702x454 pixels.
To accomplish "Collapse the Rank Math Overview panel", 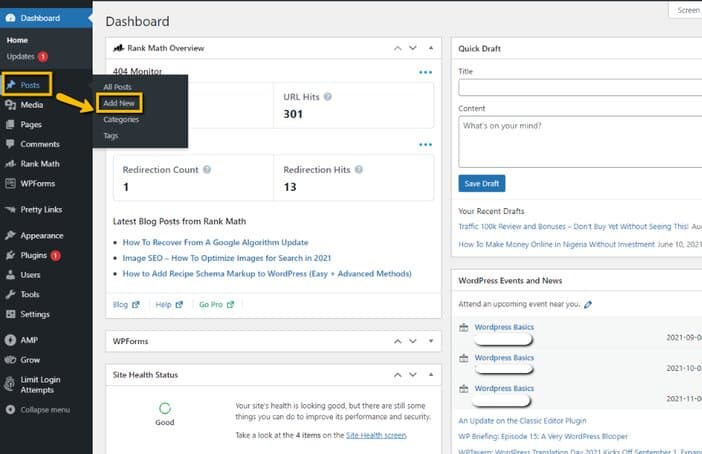I will [x=431, y=48].
